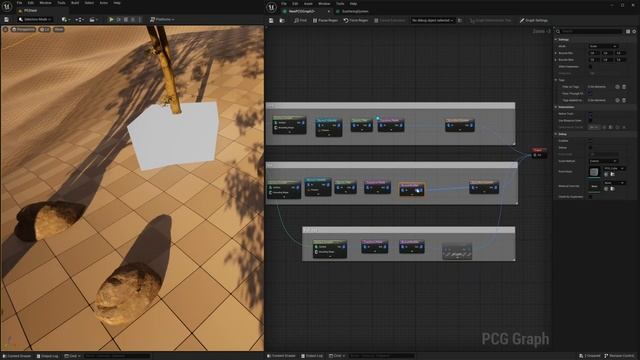Open the Mode dropdown in Settings
This screenshot has height=360, width=640.
[603, 46]
